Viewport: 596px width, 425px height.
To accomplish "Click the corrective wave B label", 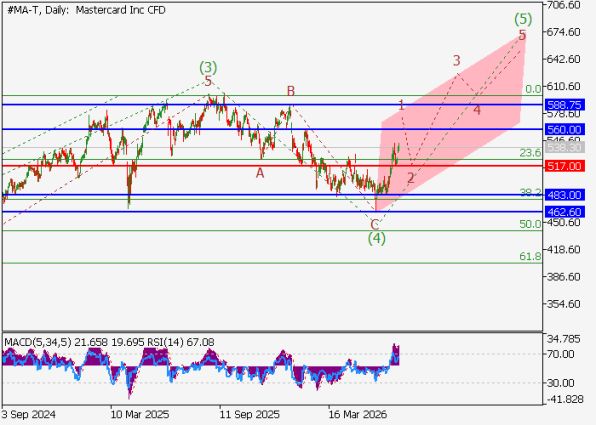I will [x=291, y=91].
